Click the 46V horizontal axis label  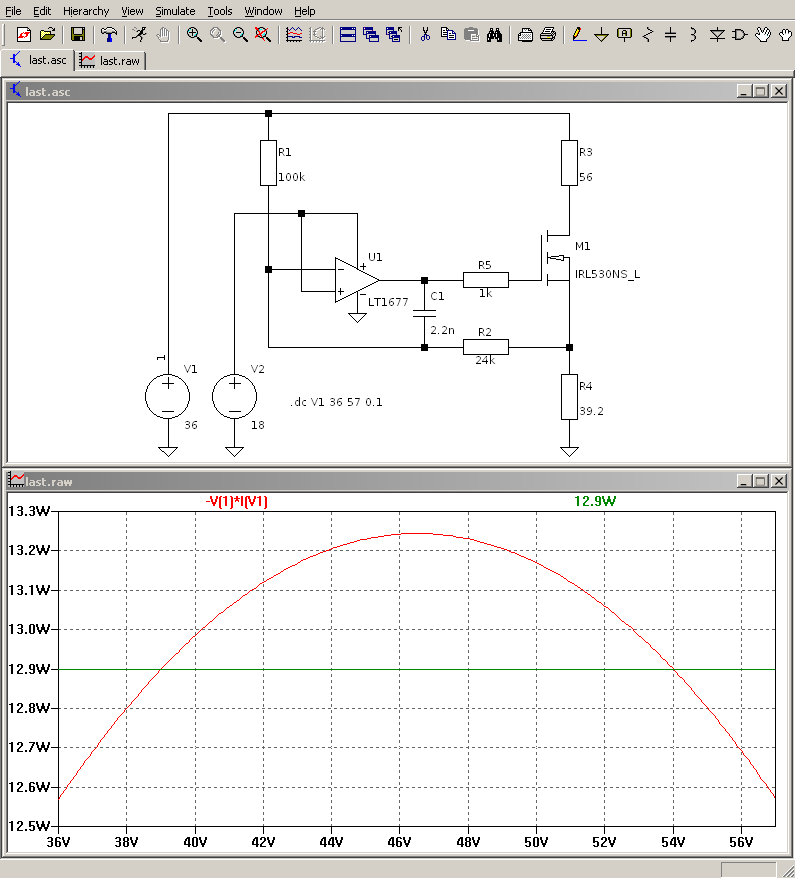(399, 842)
